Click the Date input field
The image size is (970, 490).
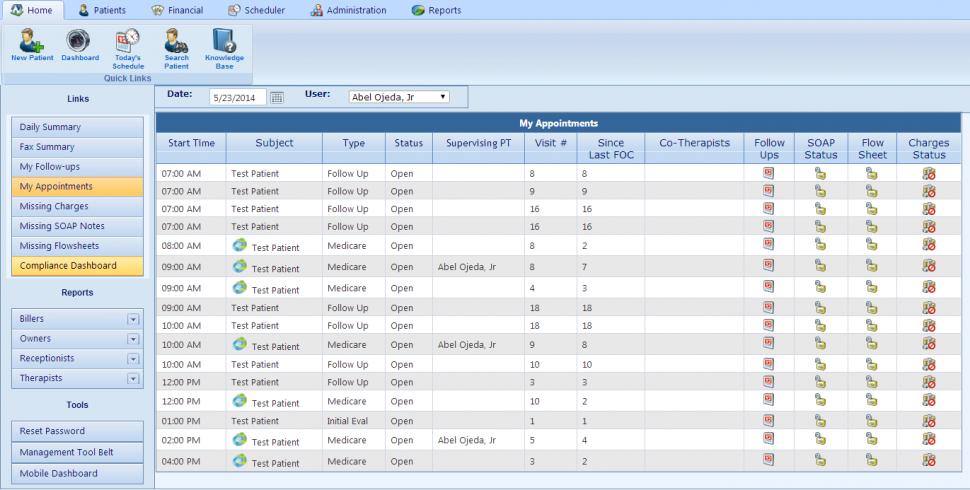point(238,98)
